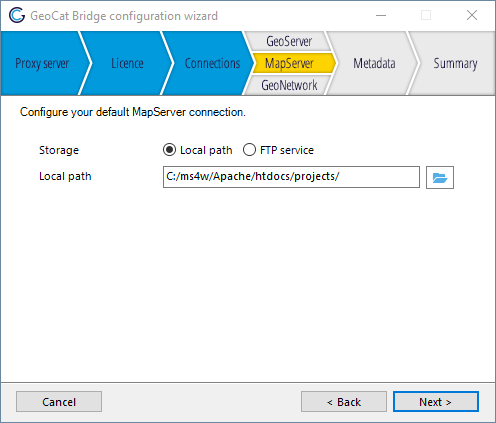Go to the Proxy server step

click(42, 63)
